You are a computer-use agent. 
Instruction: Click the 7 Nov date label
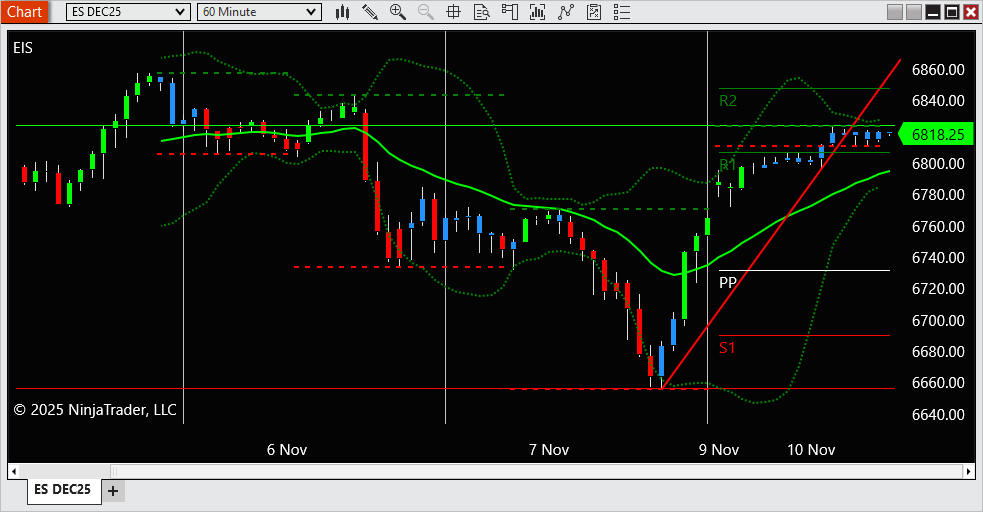(549, 450)
